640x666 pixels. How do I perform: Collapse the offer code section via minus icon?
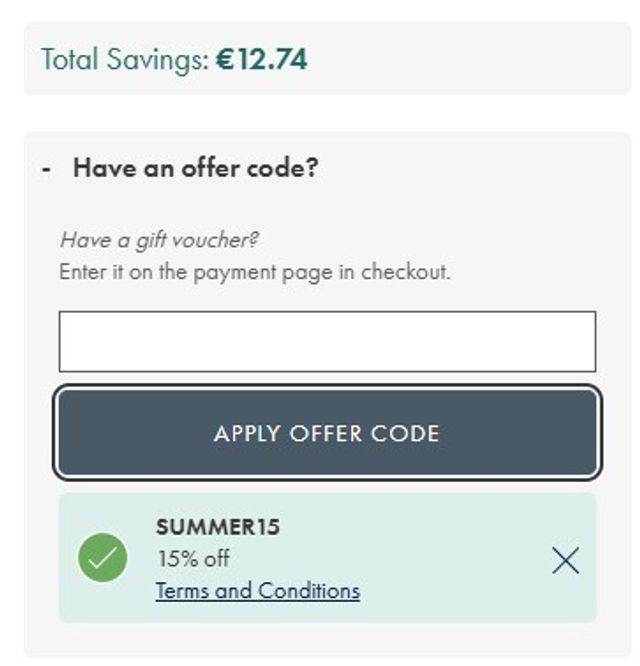[x=47, y=168]
